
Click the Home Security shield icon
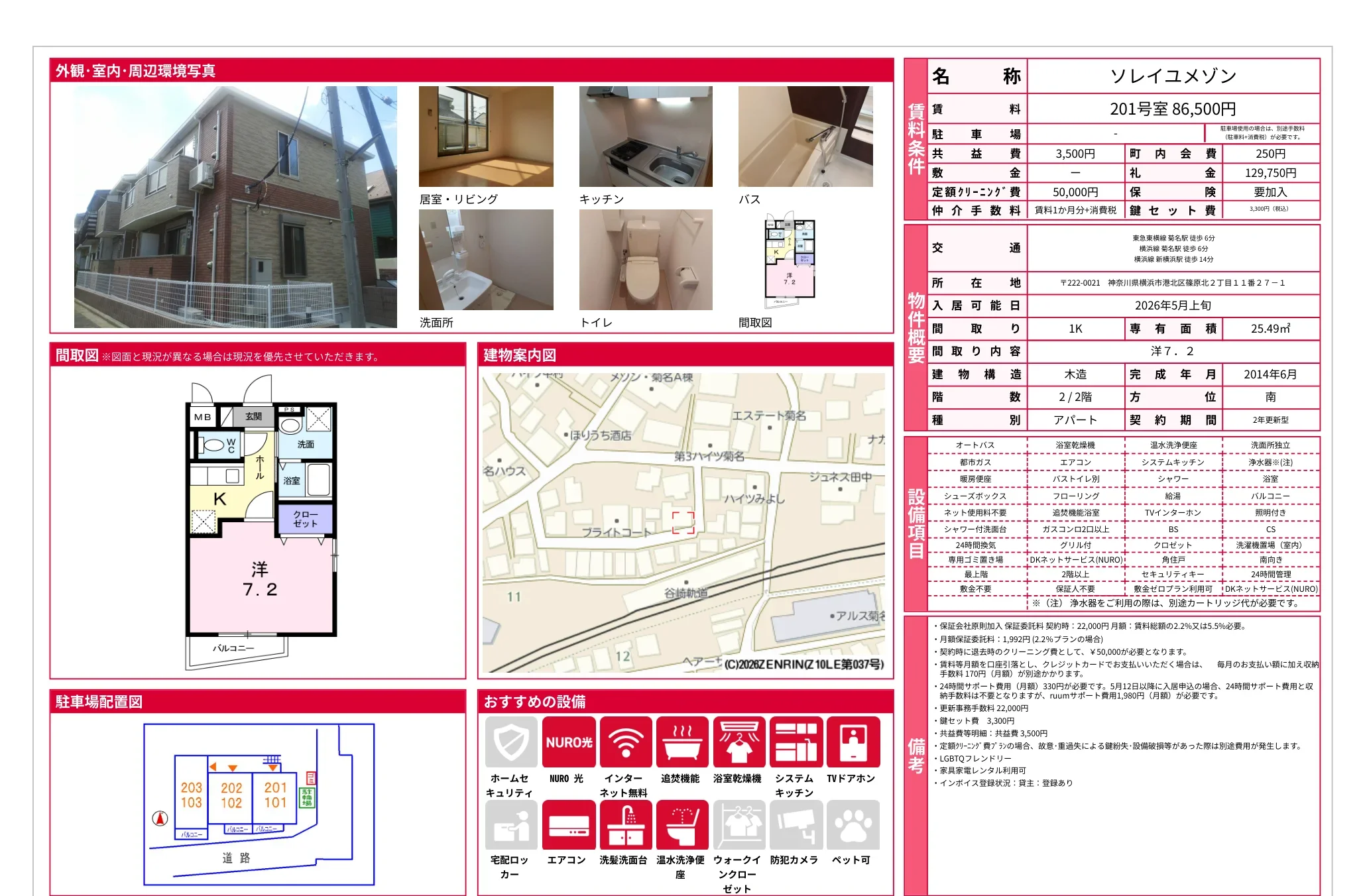(x=510, y=742)
